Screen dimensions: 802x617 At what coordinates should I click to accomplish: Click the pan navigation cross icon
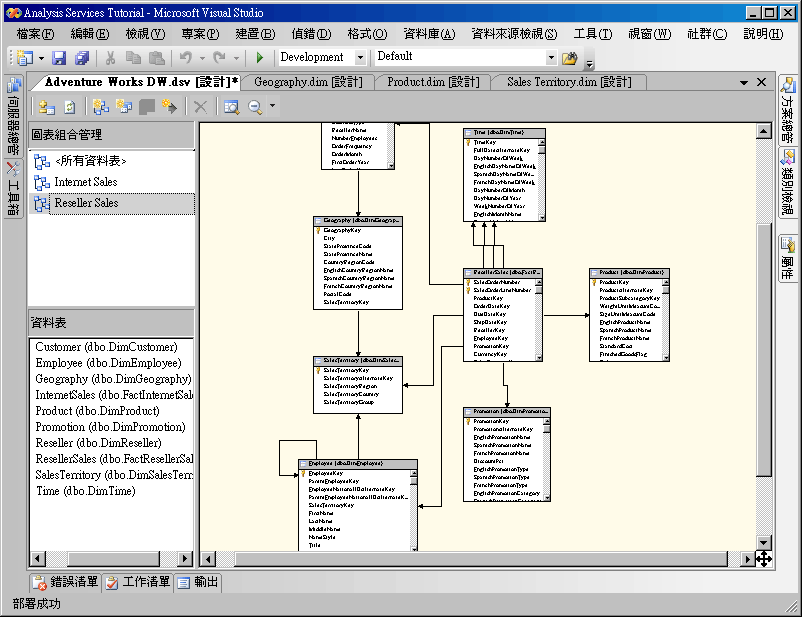pyautogui.click(x=763, y=558)
